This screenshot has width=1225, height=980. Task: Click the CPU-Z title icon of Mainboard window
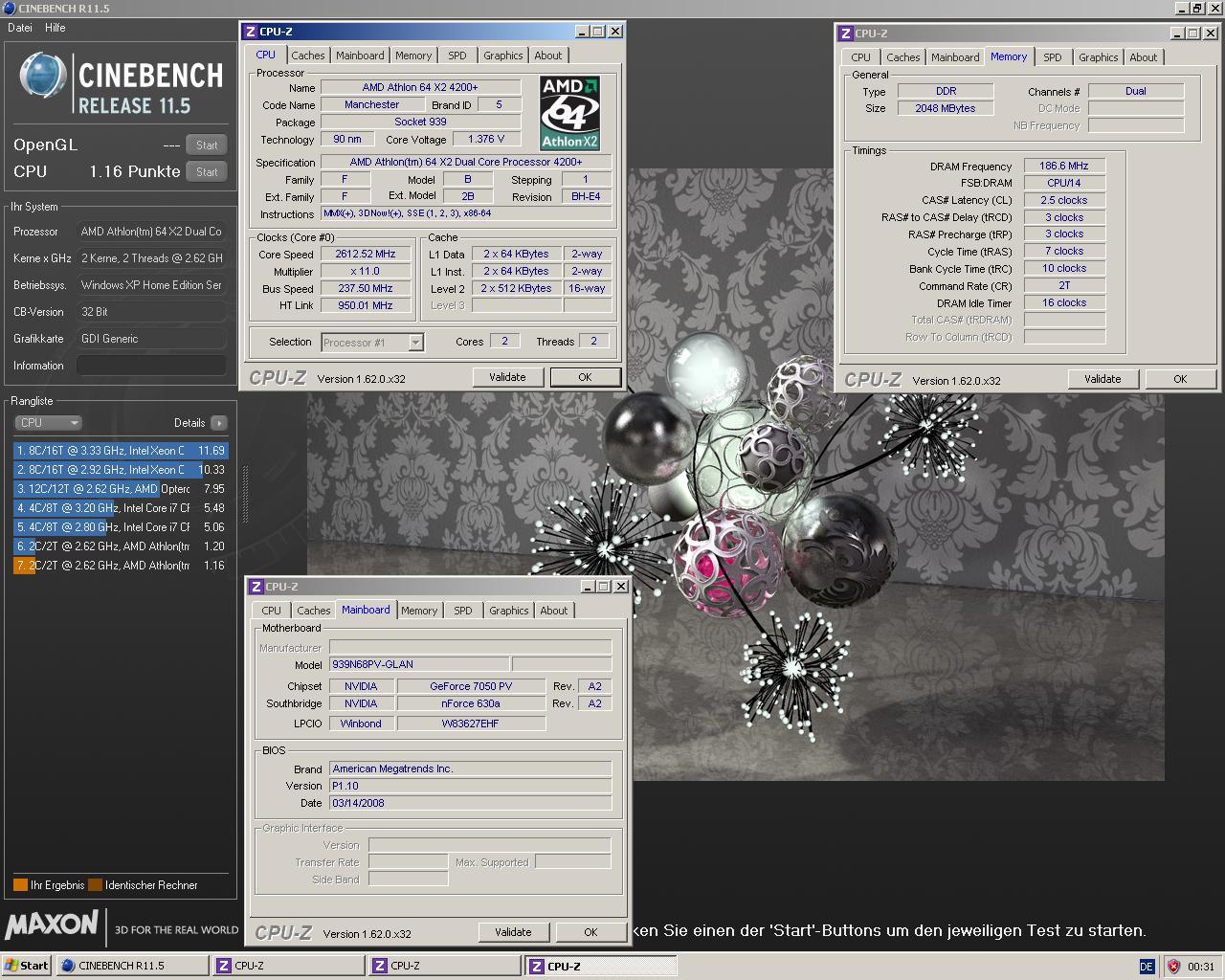[256, 587]
